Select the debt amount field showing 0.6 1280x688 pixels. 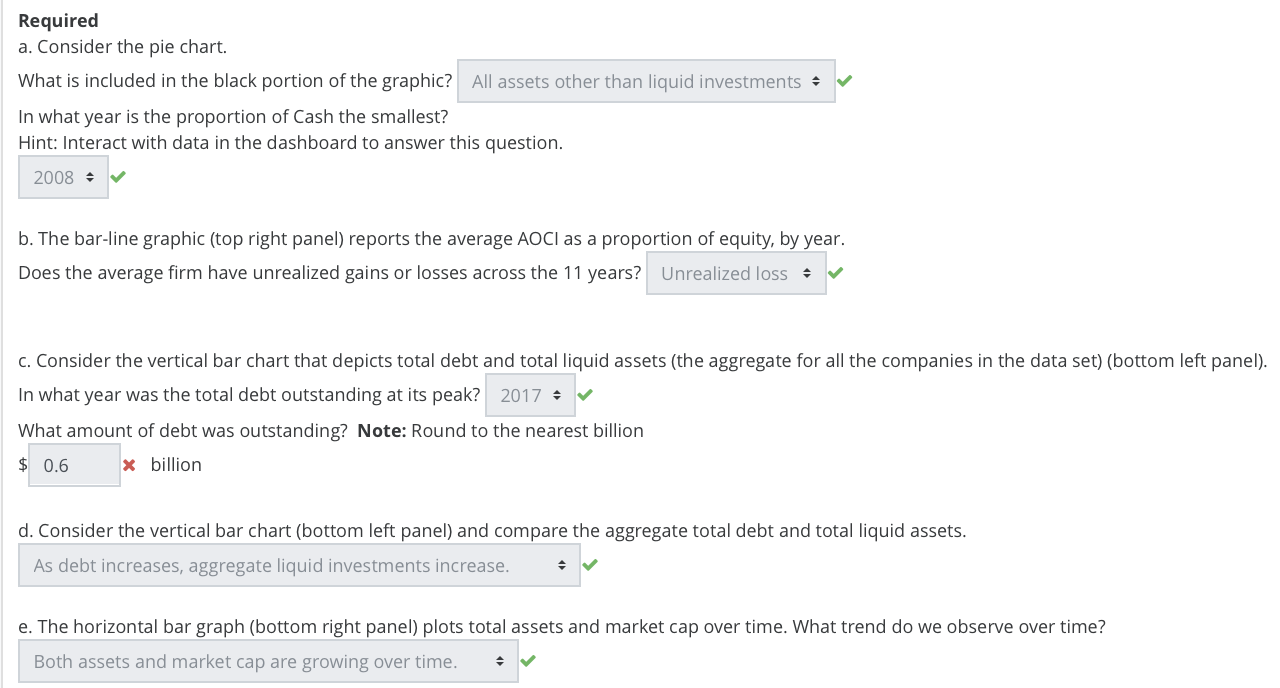pyautogui.click(x=74, y=464)
